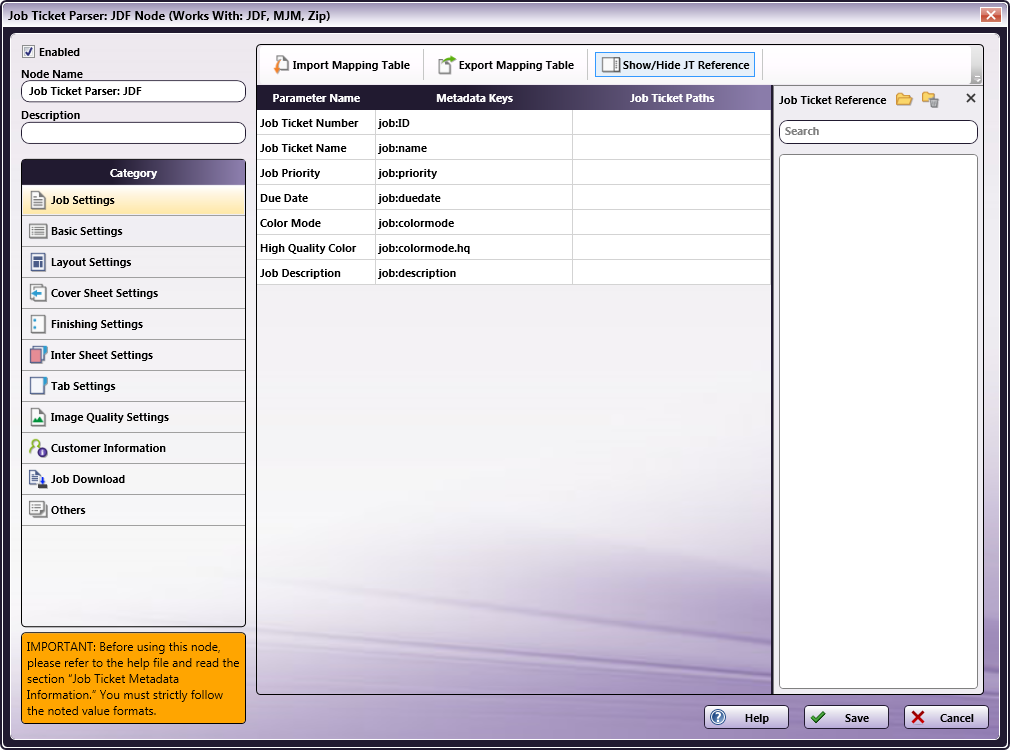Click the Show/Hide JT Reference label
Screen dimensions: 1010x750
click(x=686, y=65)
